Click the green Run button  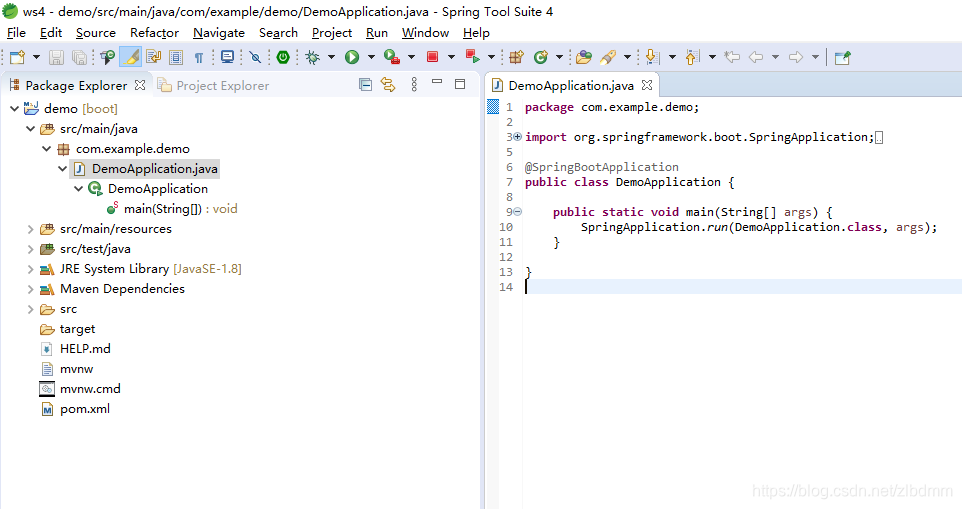pos(352,57)
